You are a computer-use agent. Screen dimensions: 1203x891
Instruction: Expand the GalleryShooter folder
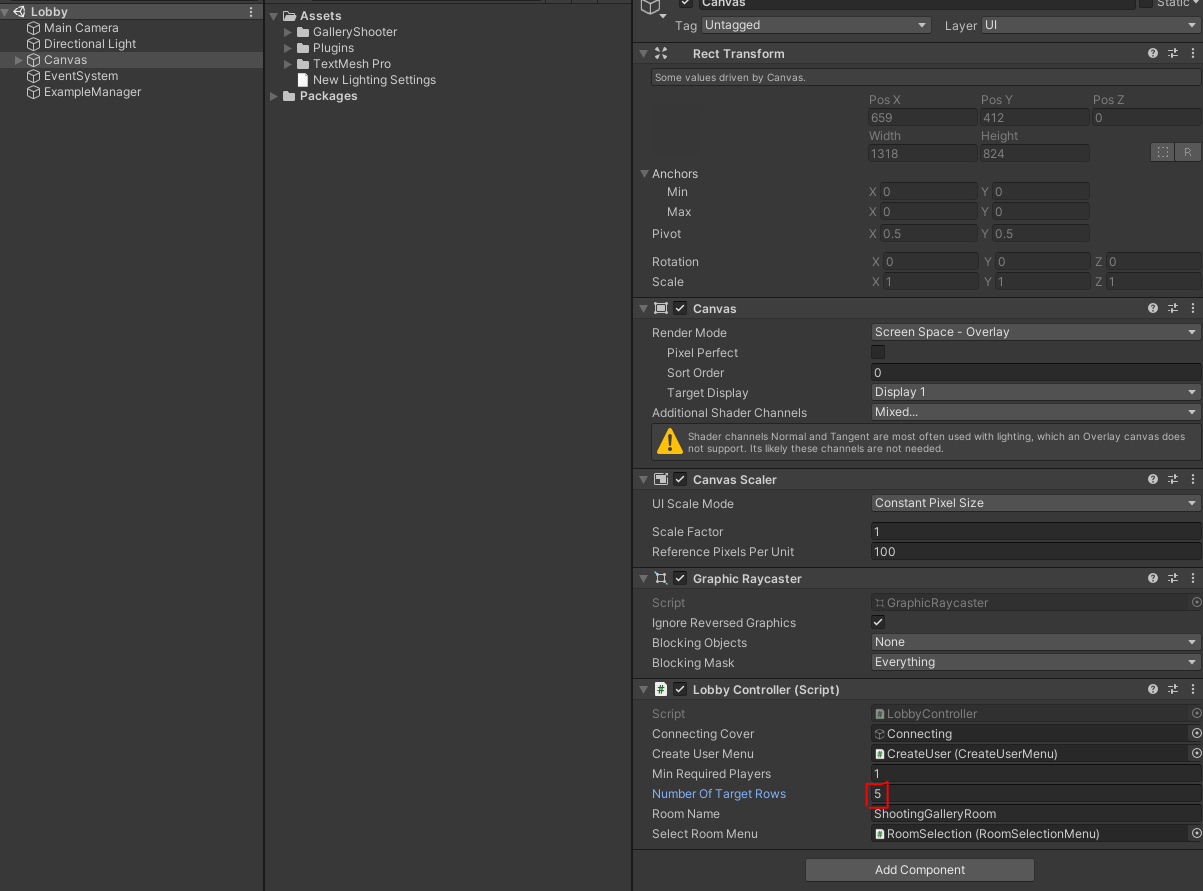pyautogui.click(x=289, y=32)
